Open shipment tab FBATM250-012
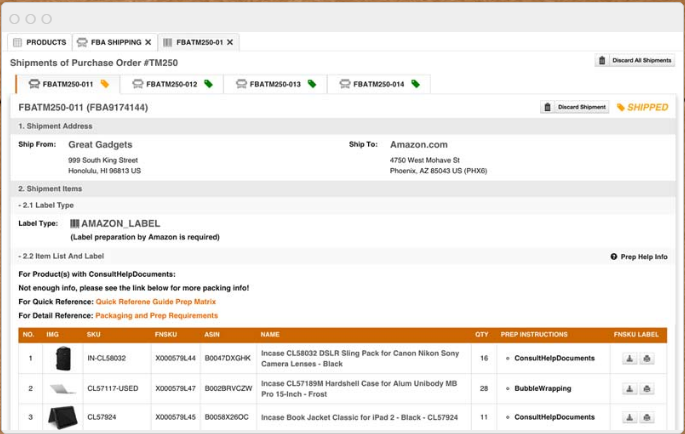The image size is (685, 434). [x=172, y=84]
